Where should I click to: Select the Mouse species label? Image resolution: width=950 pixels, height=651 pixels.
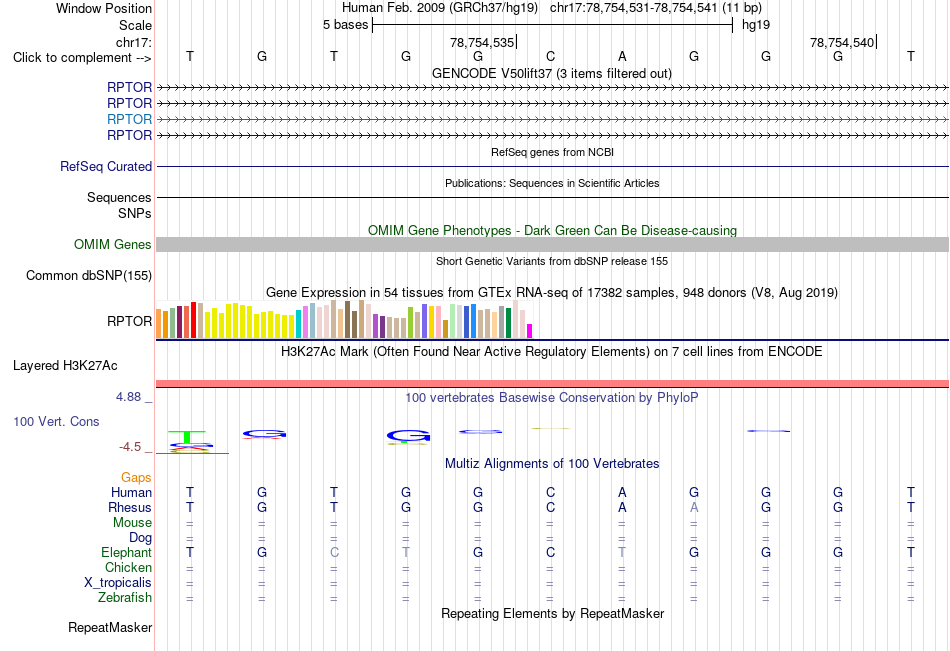coord(132,522)
